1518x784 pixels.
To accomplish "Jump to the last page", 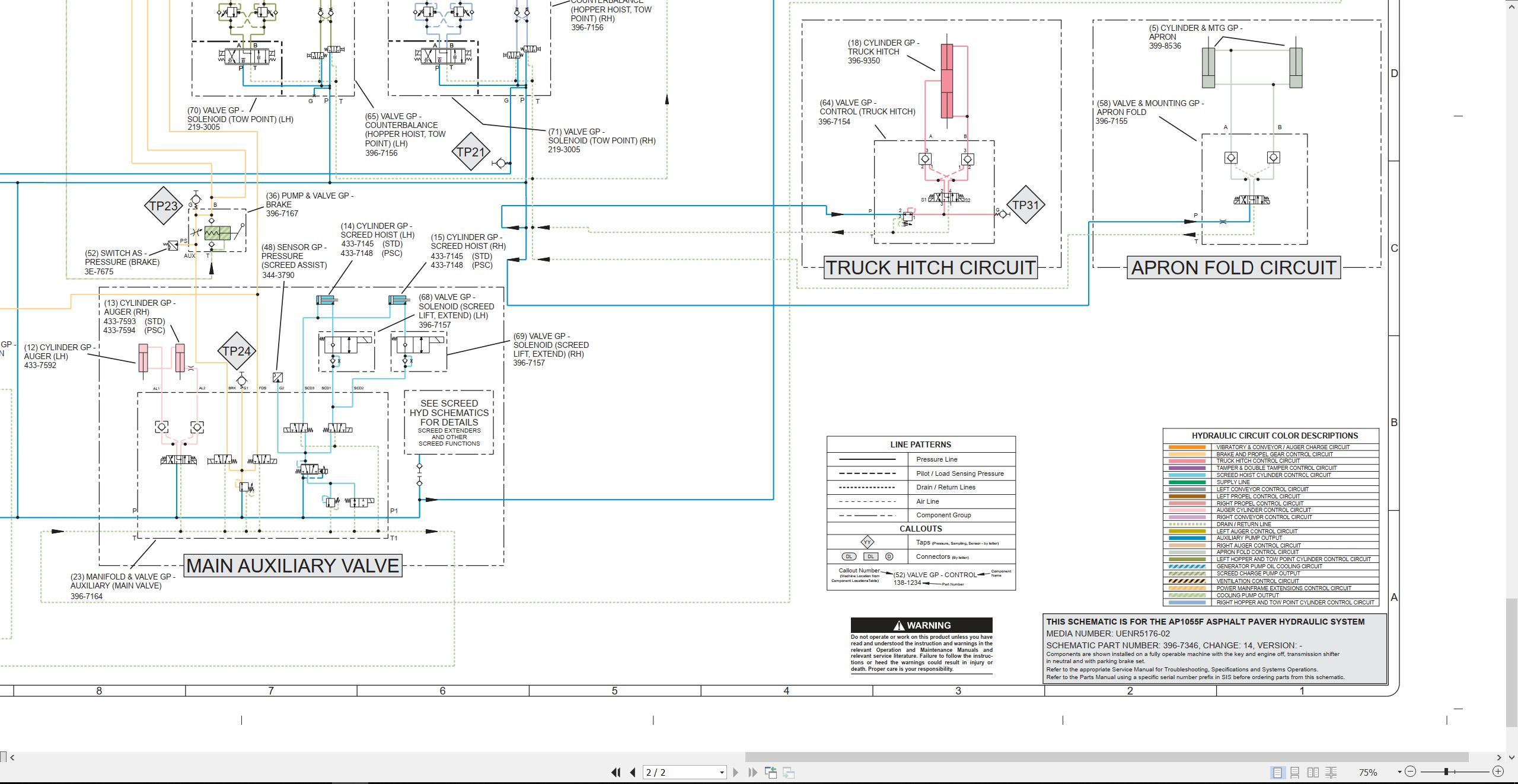I will tap(752, 772).
